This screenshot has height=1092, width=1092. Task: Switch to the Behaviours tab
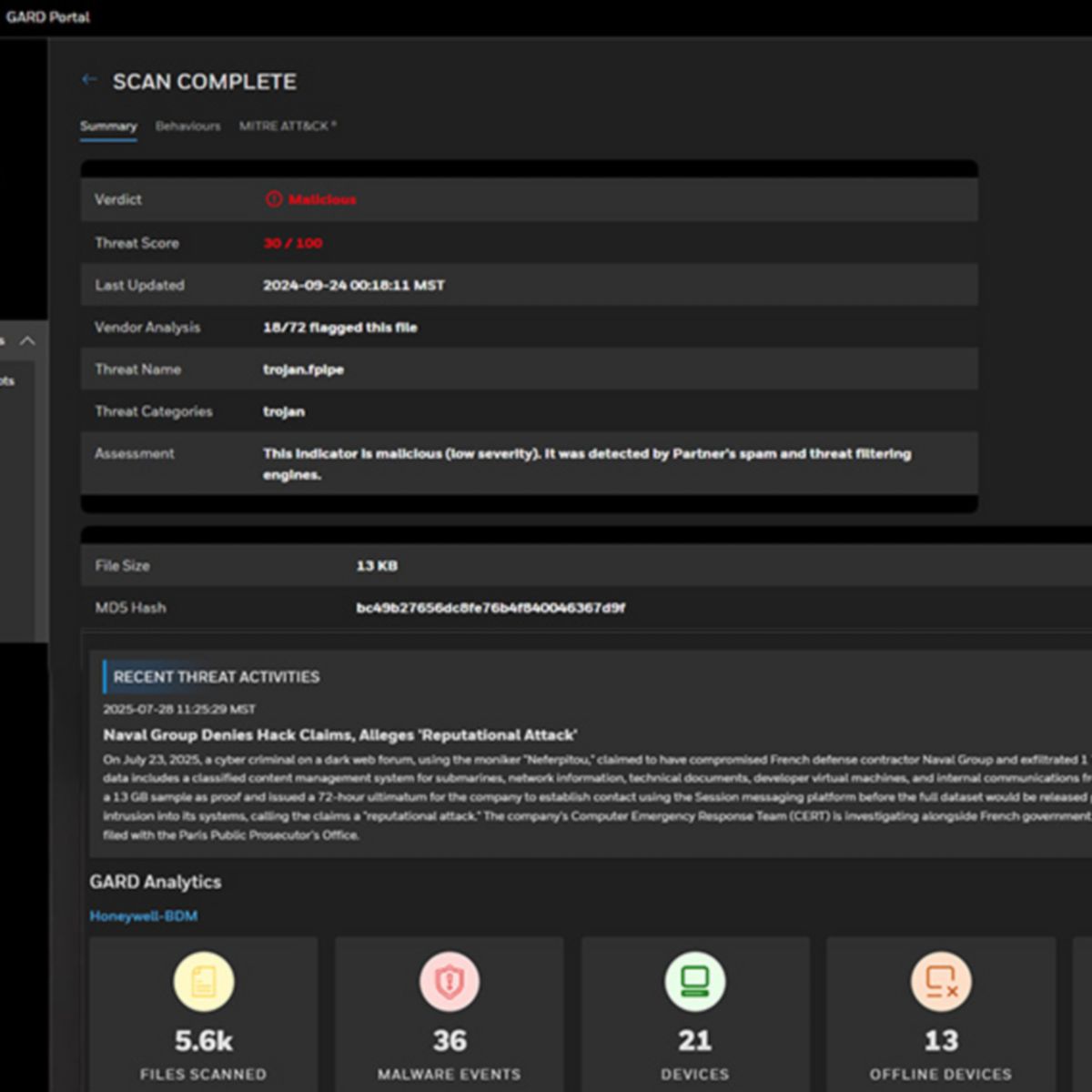[x=187, y=126]
